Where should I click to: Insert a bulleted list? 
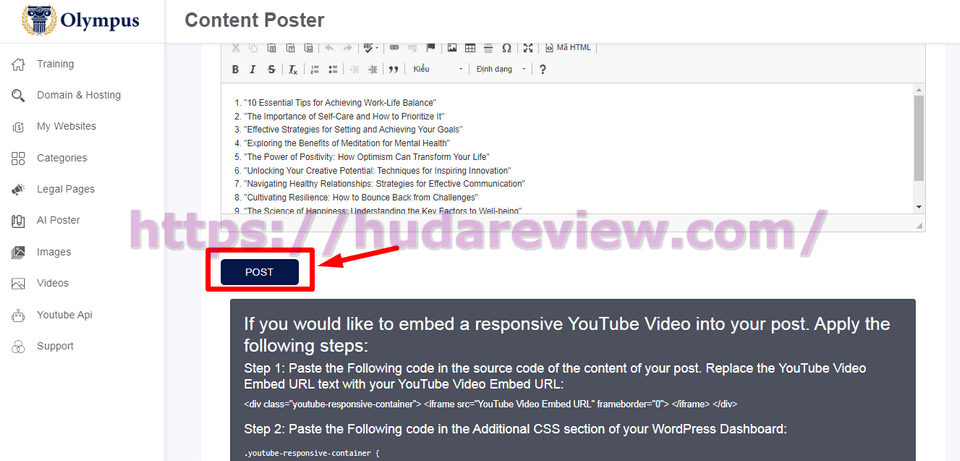pyautogui.click(x=332, y=69)
